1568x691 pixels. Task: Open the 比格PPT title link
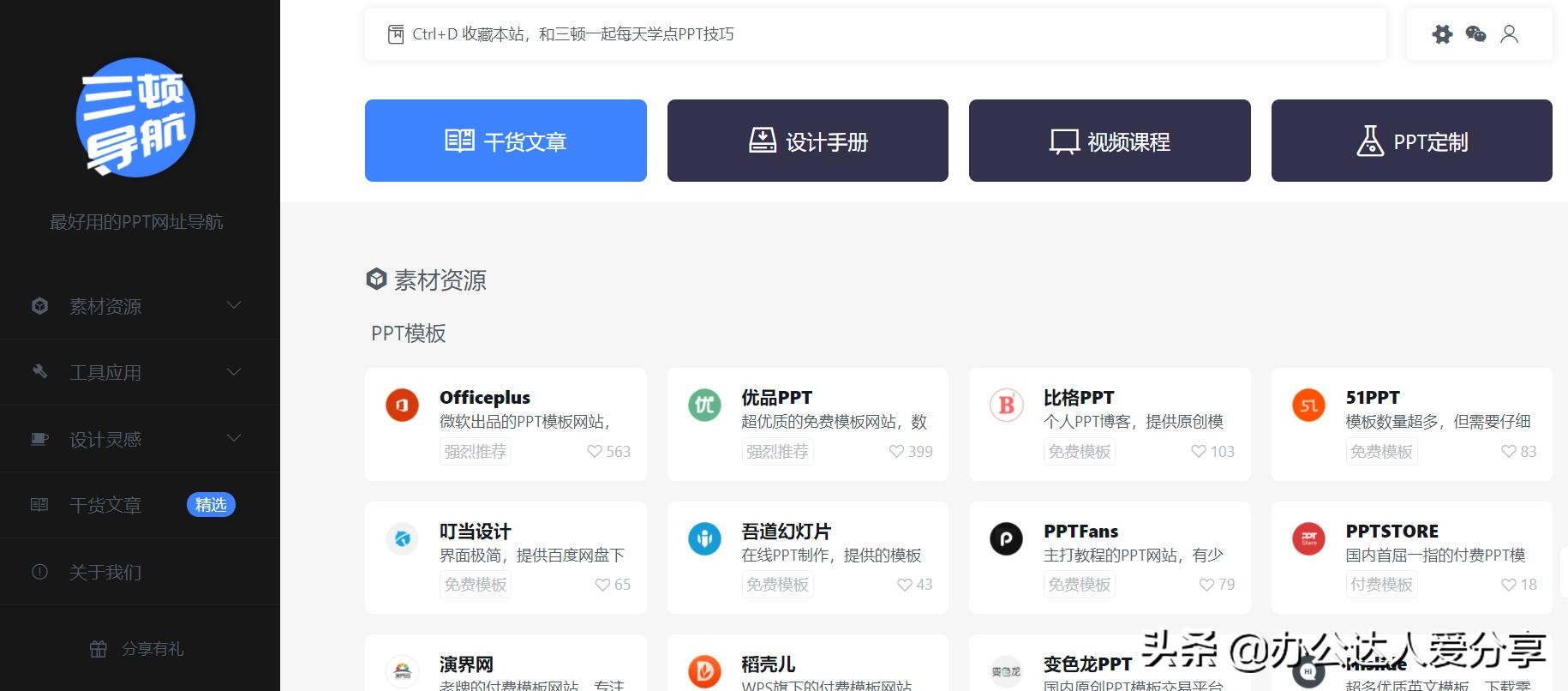1079,398
